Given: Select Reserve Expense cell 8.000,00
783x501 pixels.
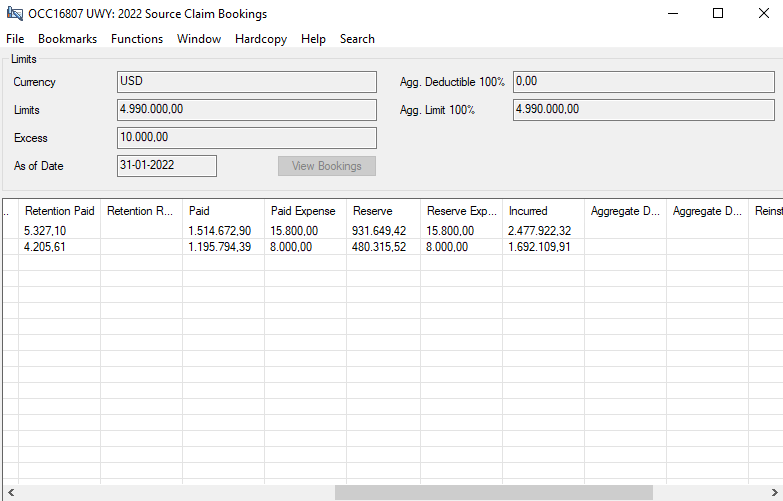Looking at the screenshot, I should pyautogui.click(x=461, y=247).
